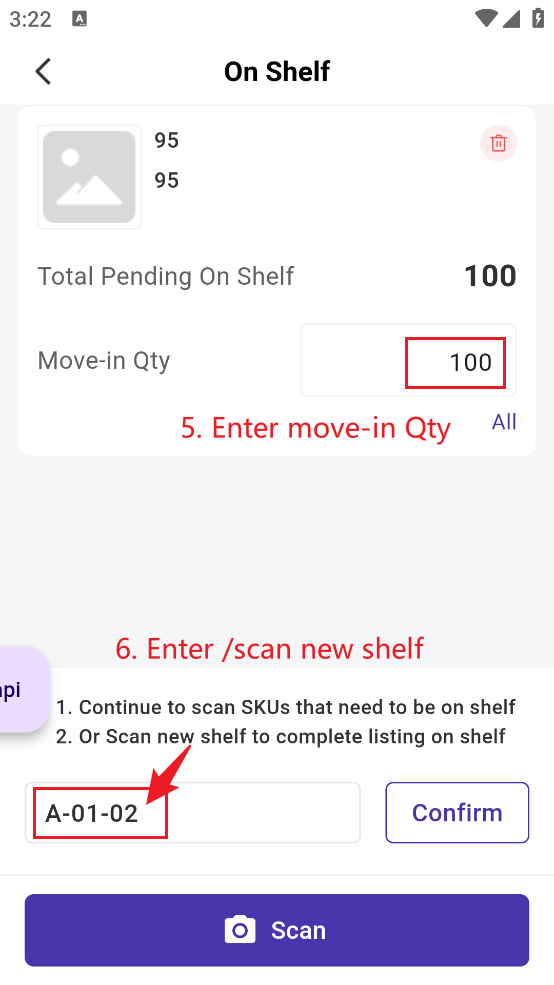Tap the On Shelf page title

click(277, 72)
